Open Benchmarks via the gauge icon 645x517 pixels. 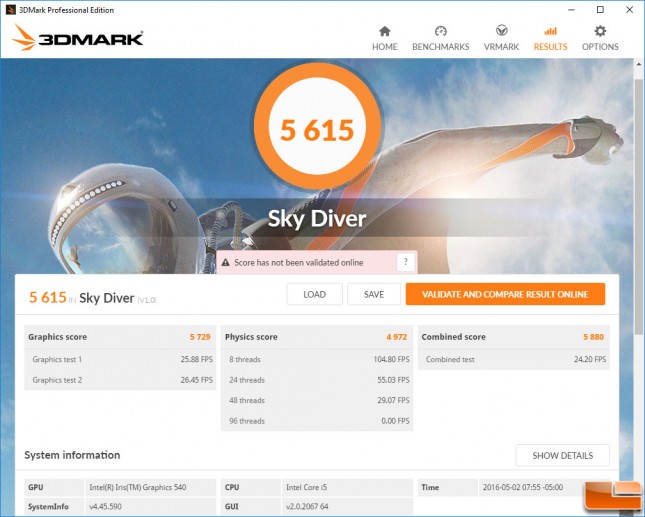coord(441,31)
